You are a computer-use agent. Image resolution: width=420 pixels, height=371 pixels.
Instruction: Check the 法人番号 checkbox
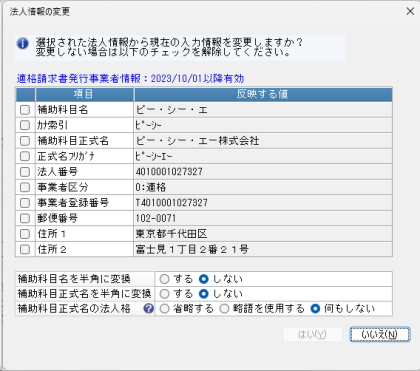click(25, 172)
